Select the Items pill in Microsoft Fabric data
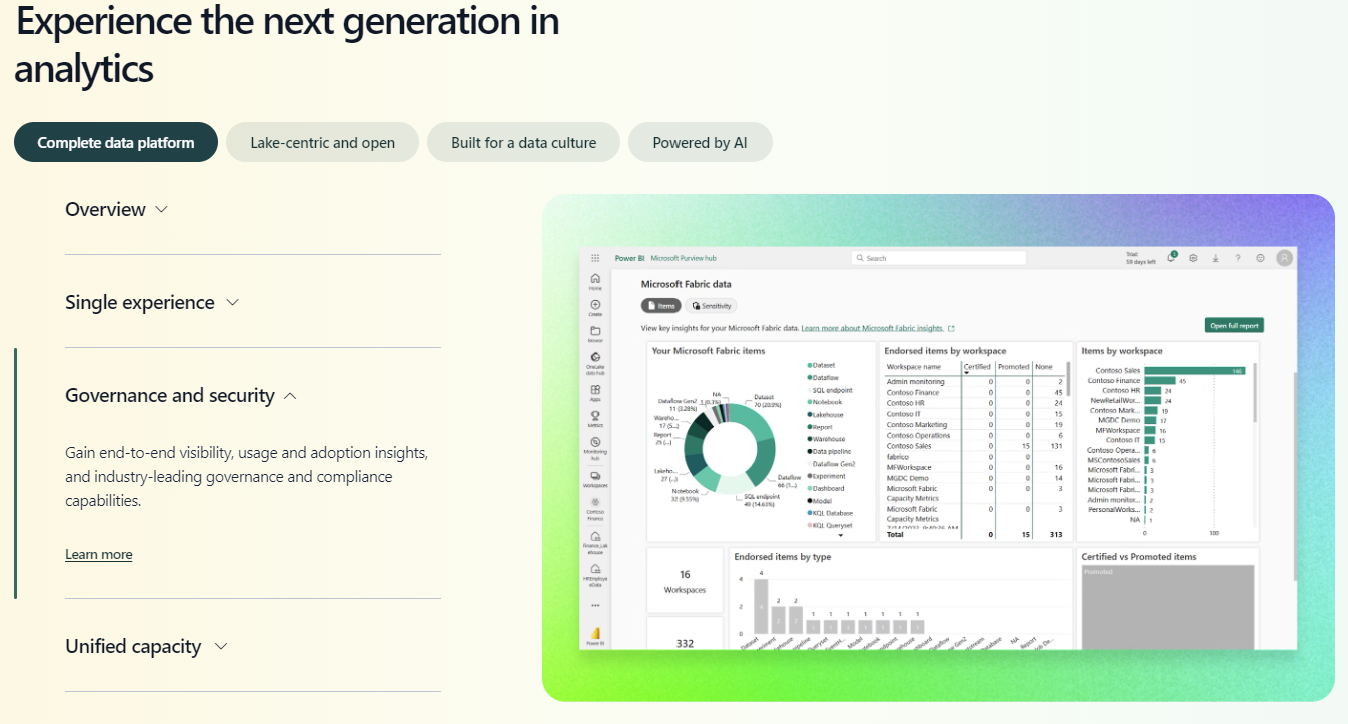Image resolution: width=1348 pixels, height=724 pixels. coord(661,306)
